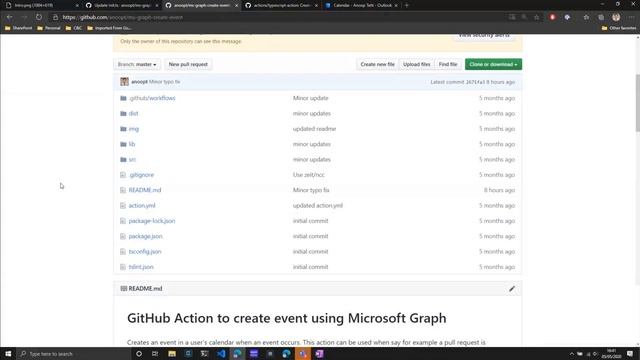Switch to actions/typescript-action tab
This screenshot has height=360, width=640.
click(x=281, y=5)
